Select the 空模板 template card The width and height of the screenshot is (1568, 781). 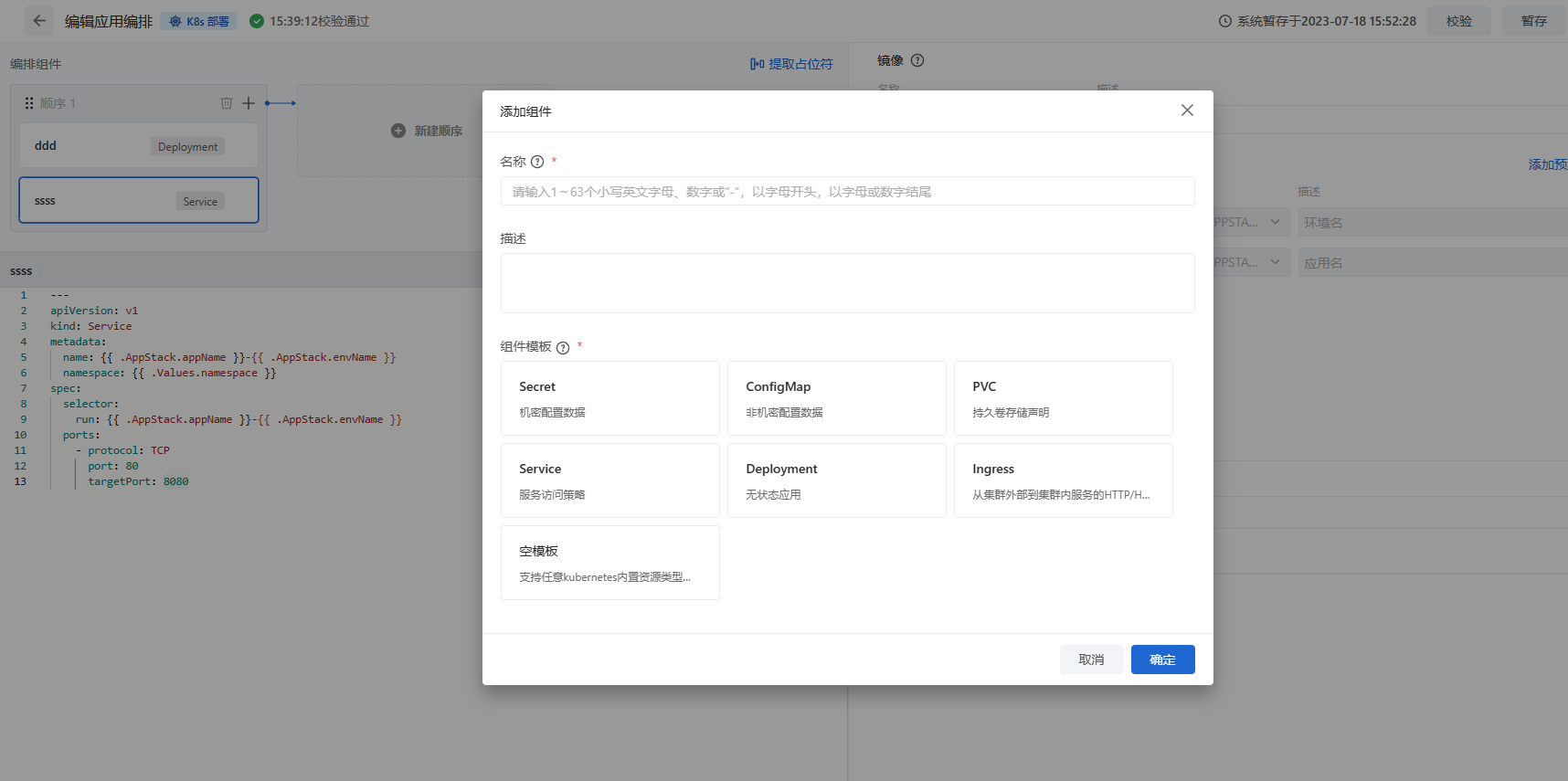point(610,563)
